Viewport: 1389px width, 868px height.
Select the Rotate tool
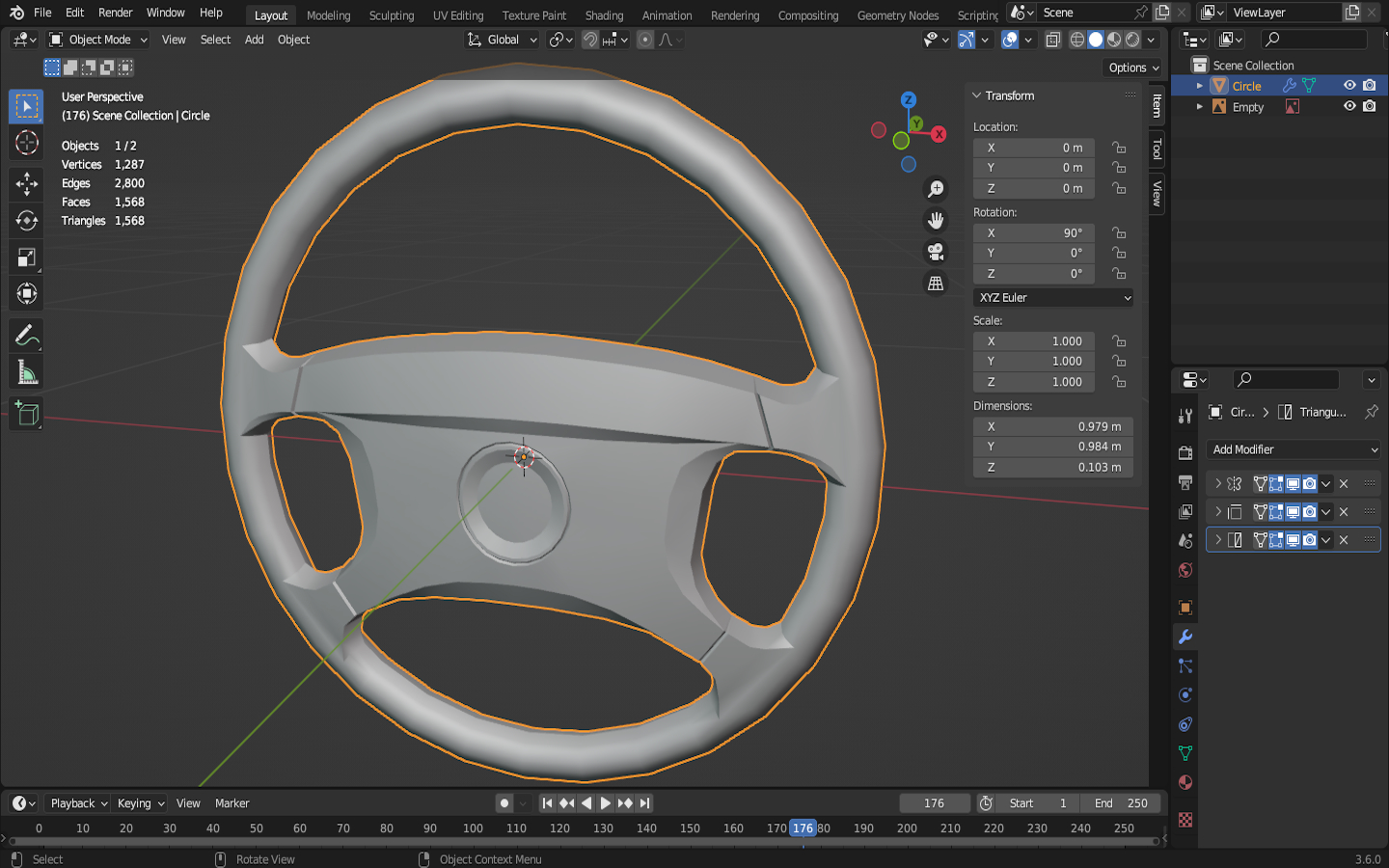pyautogui.click(x=26, y=221)
